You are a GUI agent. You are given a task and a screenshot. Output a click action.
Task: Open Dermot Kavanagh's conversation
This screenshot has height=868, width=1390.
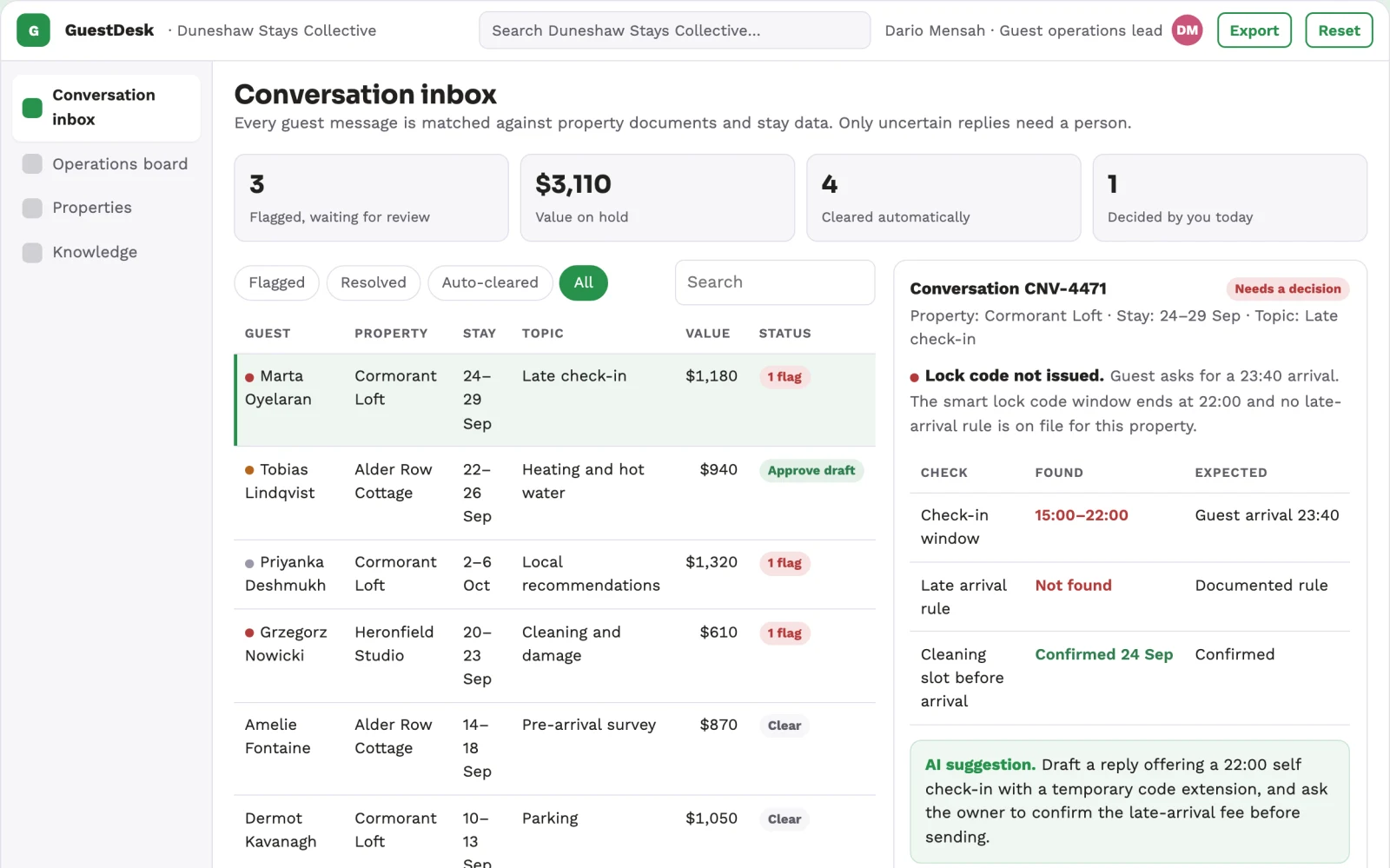(x=555, y=832)
